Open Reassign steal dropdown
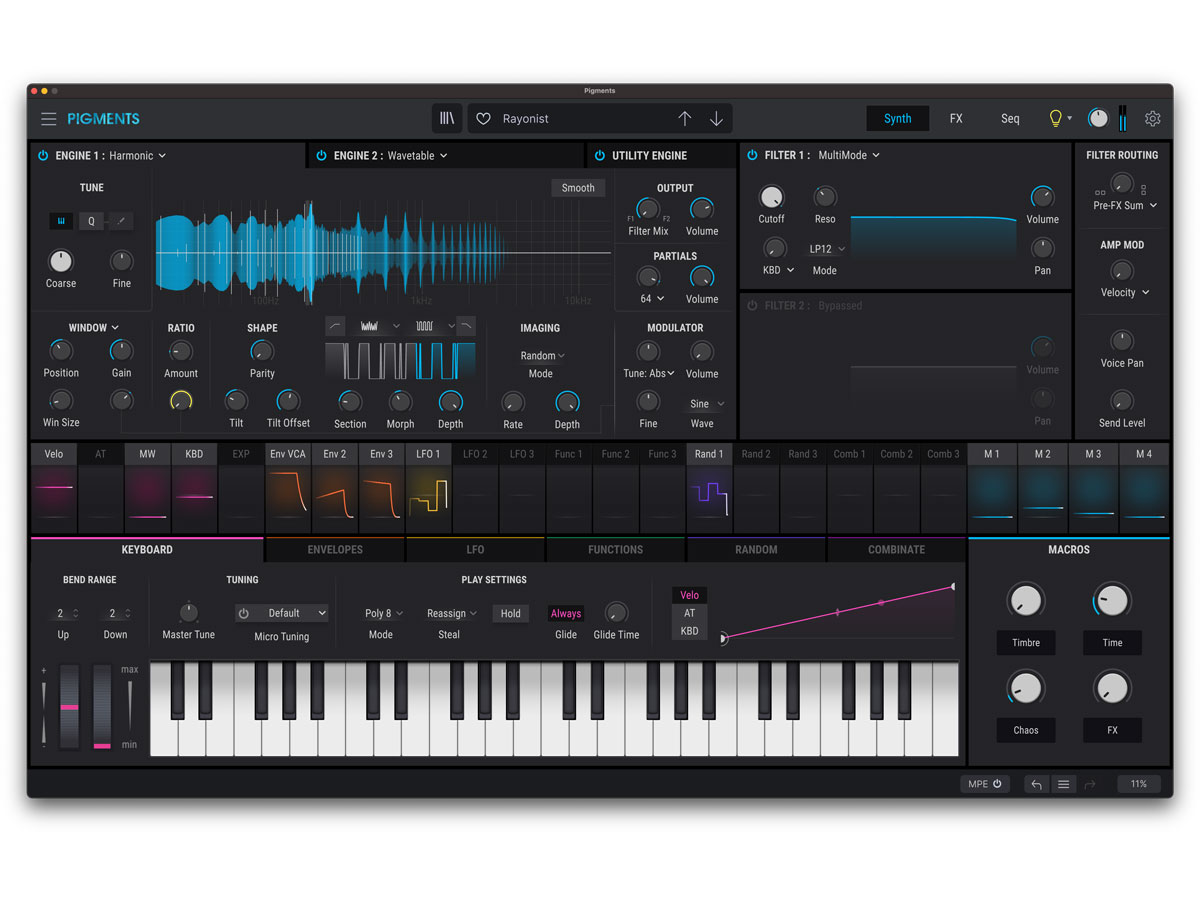The width and height of the screenshot is (1200, 900). click(x=451, y=614)
